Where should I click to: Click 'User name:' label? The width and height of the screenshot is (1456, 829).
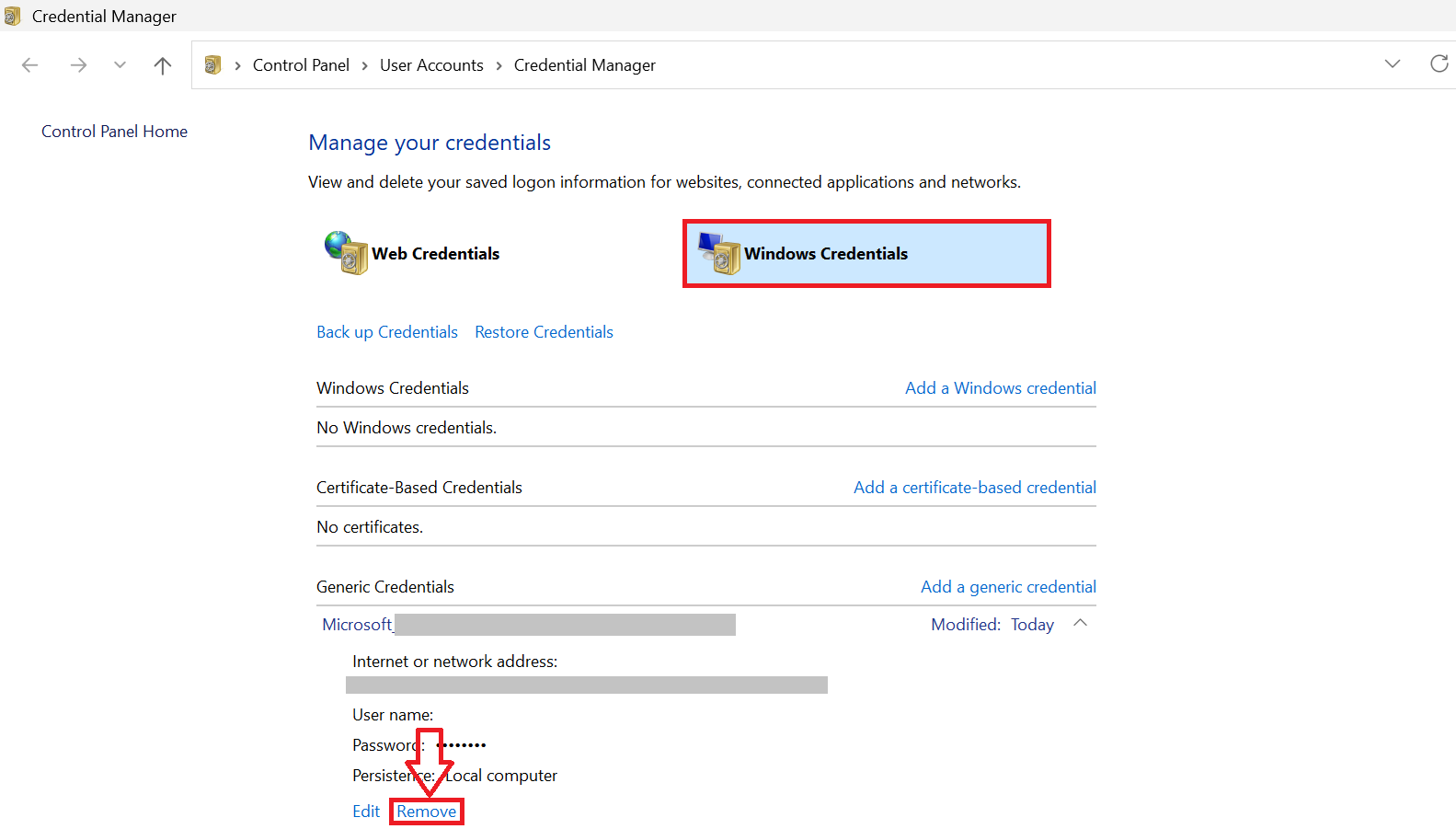[393, 715]
